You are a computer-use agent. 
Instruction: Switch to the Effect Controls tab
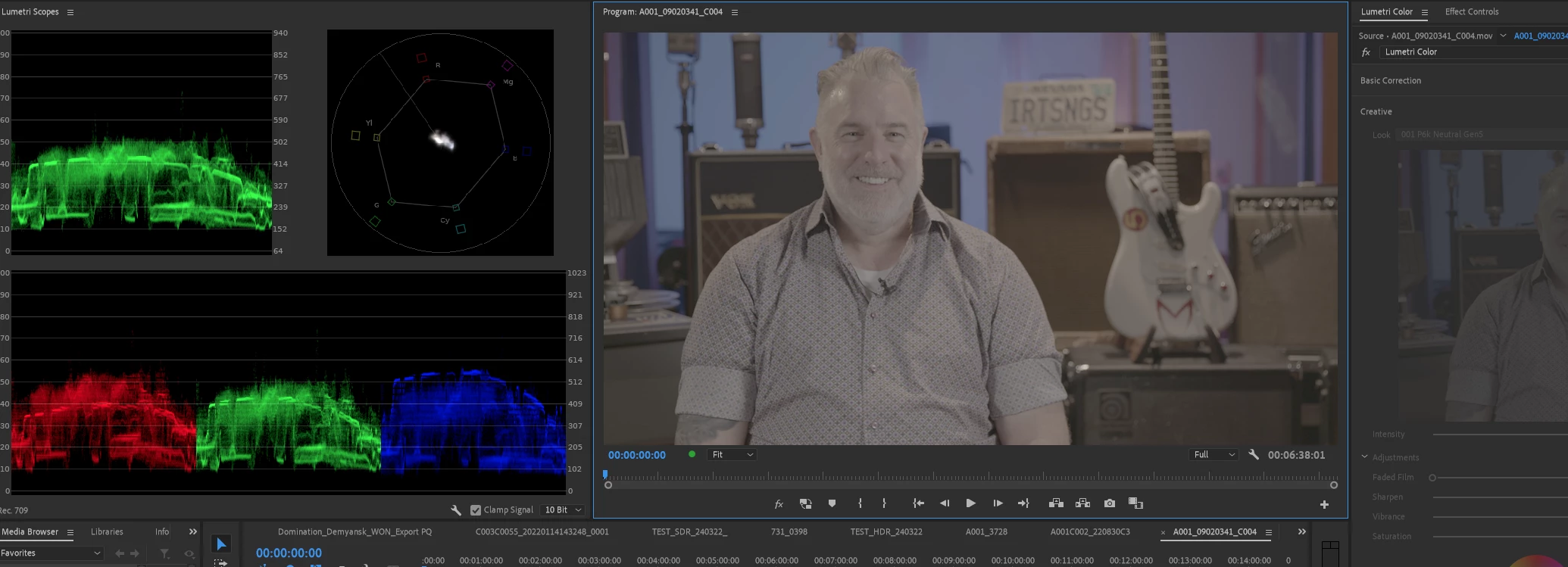coord(1472,12)
